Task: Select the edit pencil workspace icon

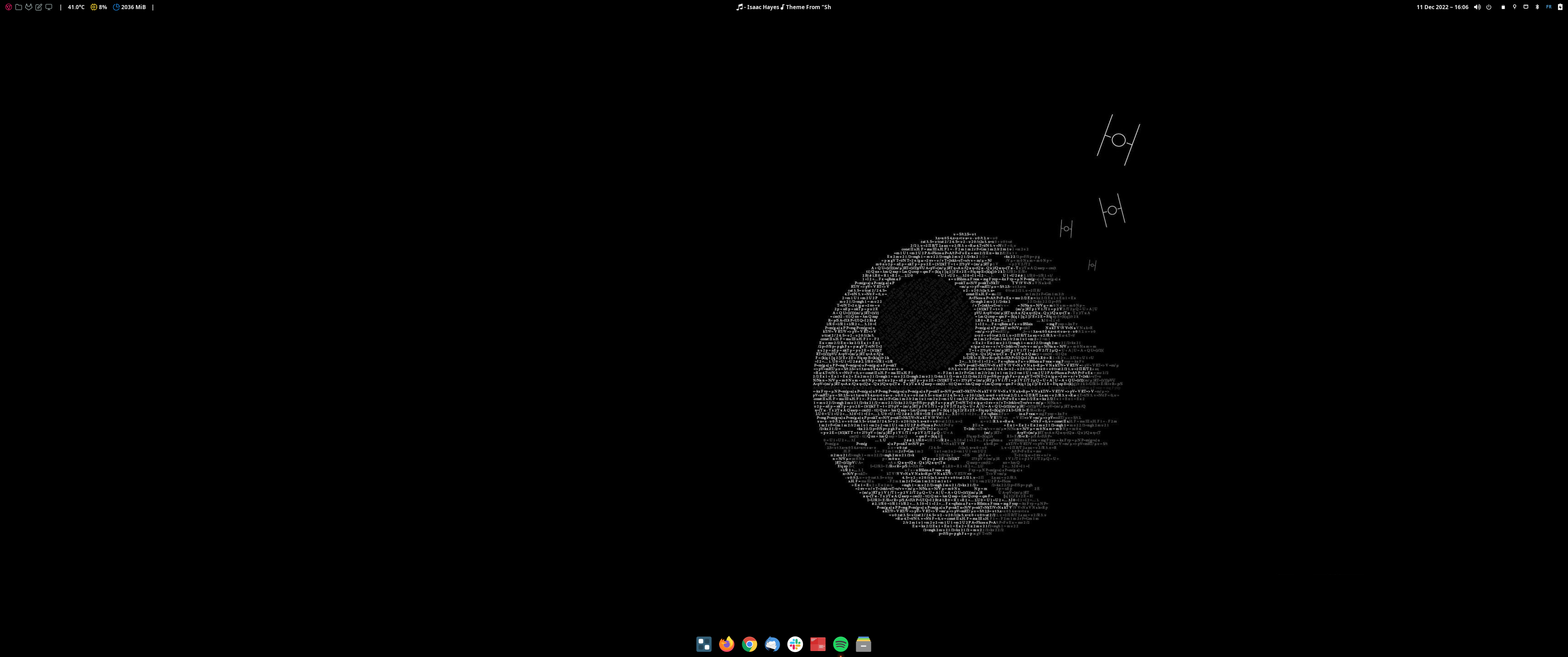Action: [39, 7]
